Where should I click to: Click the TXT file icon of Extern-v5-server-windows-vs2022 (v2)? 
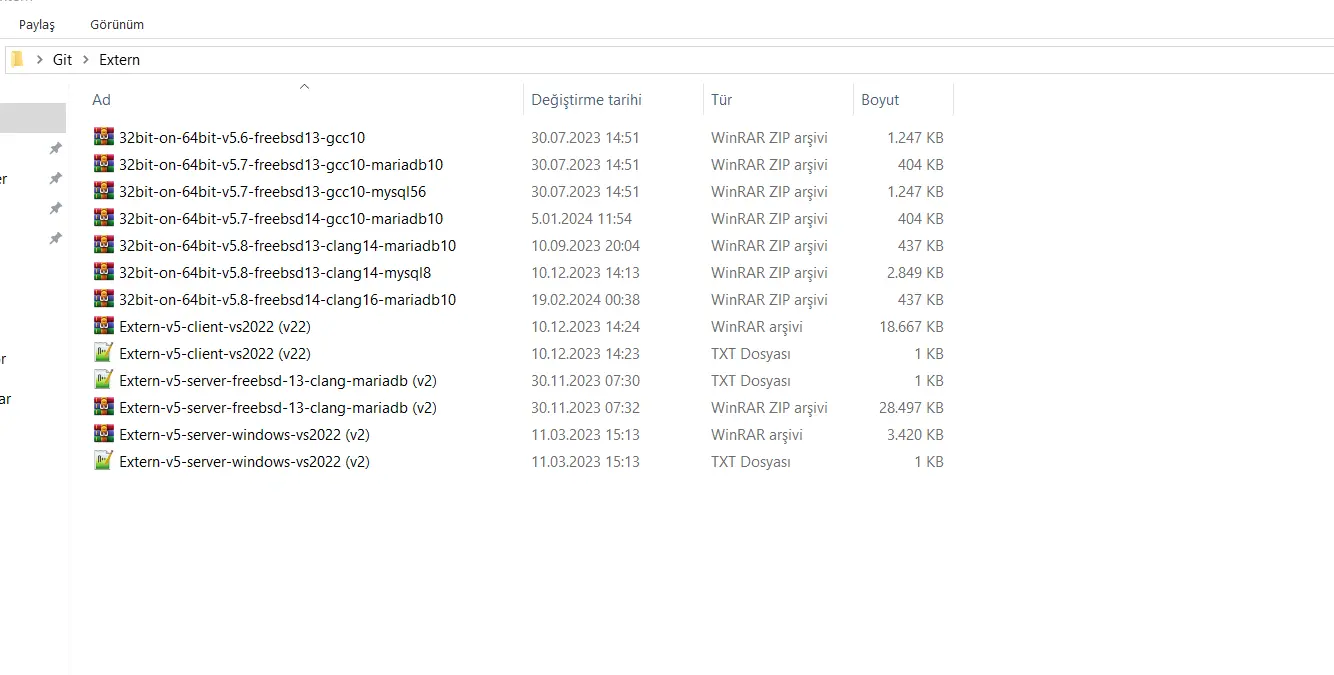(103, 461)
